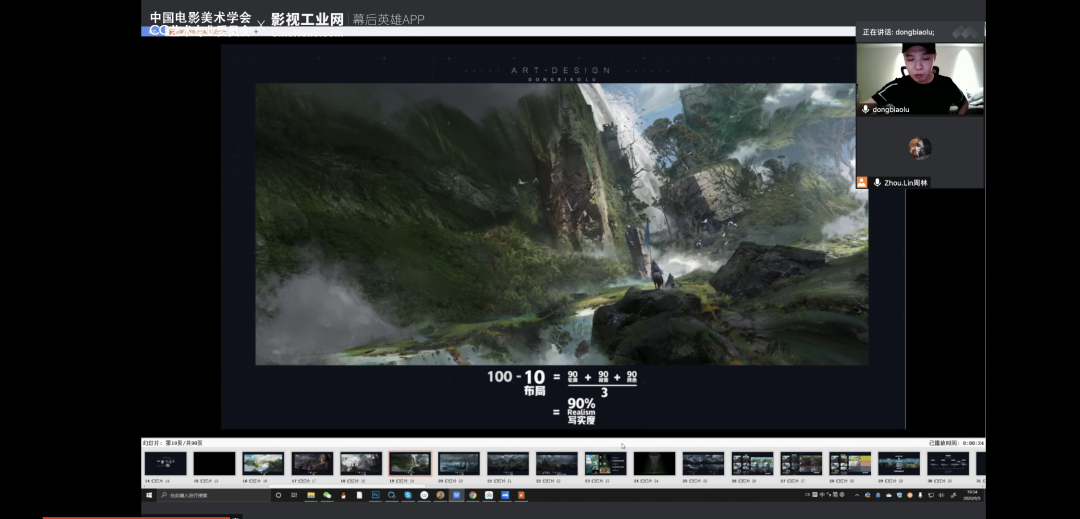
Task: Open Cortana circle icon on taskbar
Action: point(278,495)
